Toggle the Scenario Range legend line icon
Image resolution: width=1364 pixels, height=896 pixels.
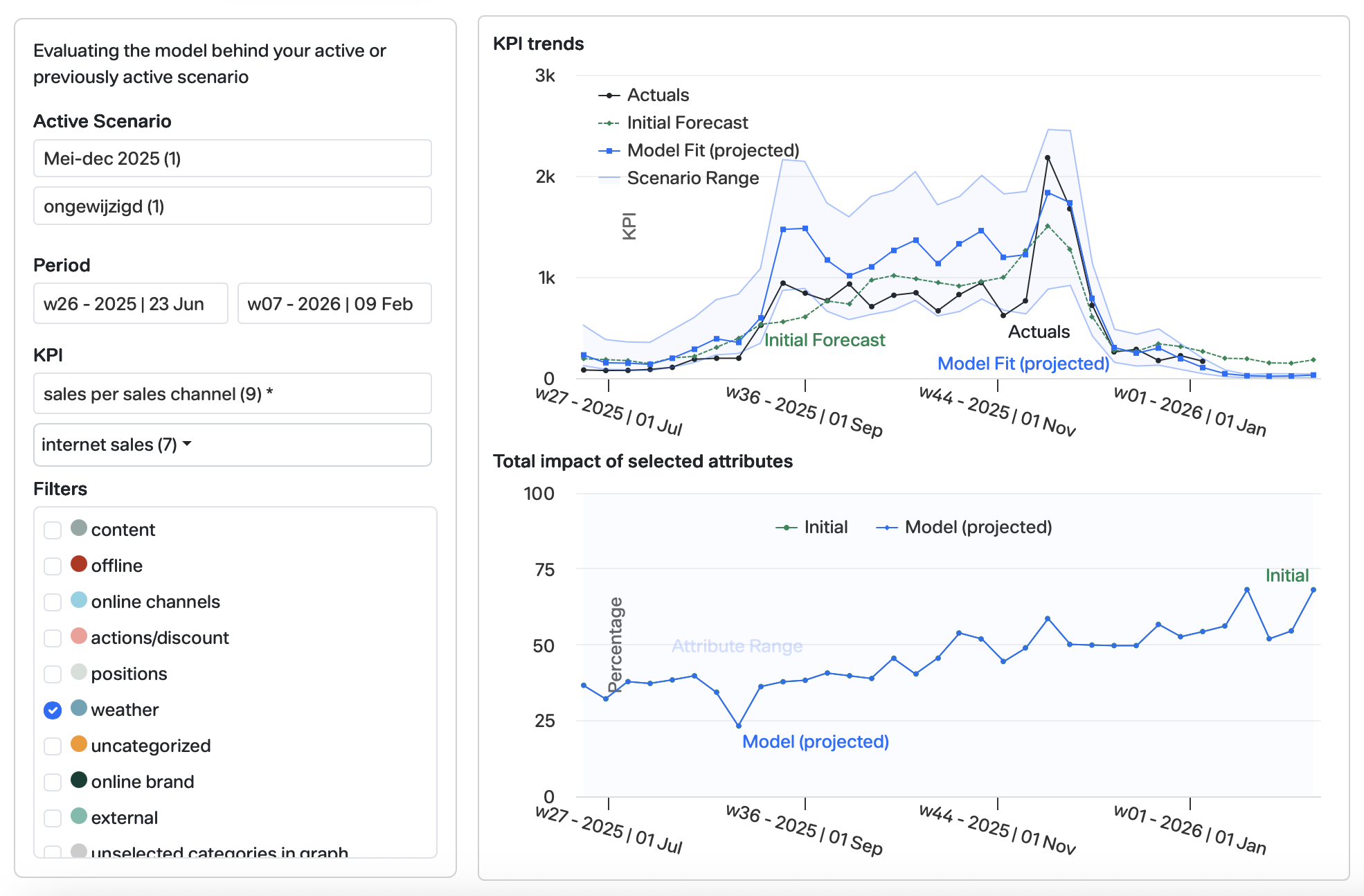tap(609, 179)
